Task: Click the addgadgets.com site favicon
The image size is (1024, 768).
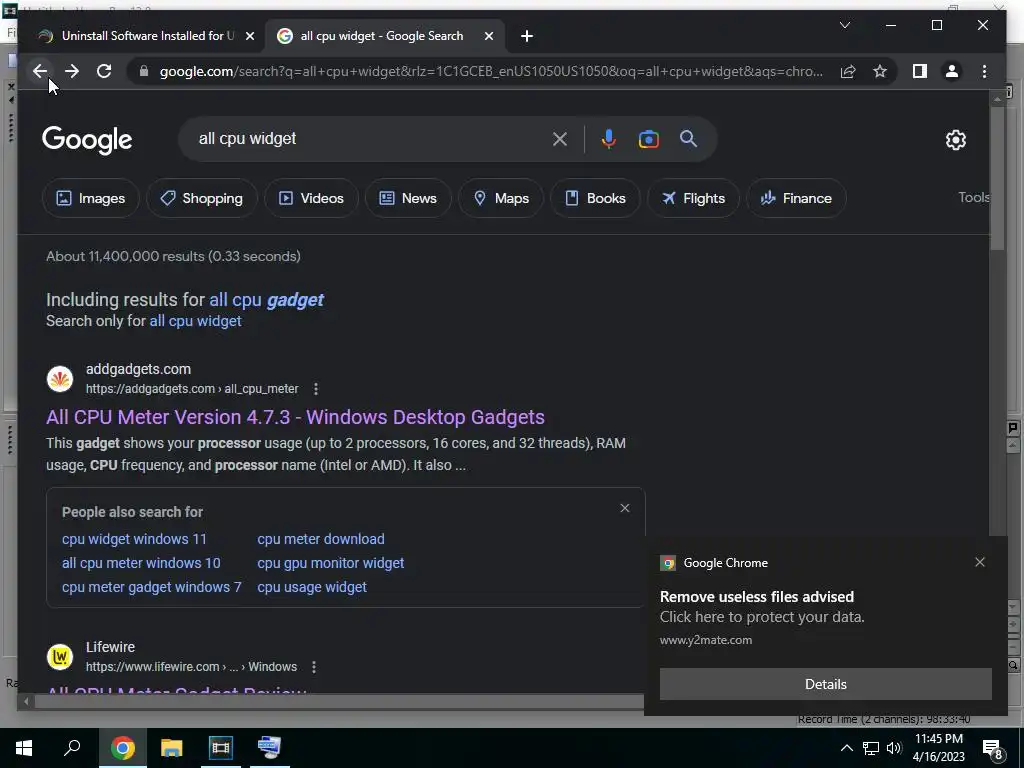Action: tap(60, 379)
